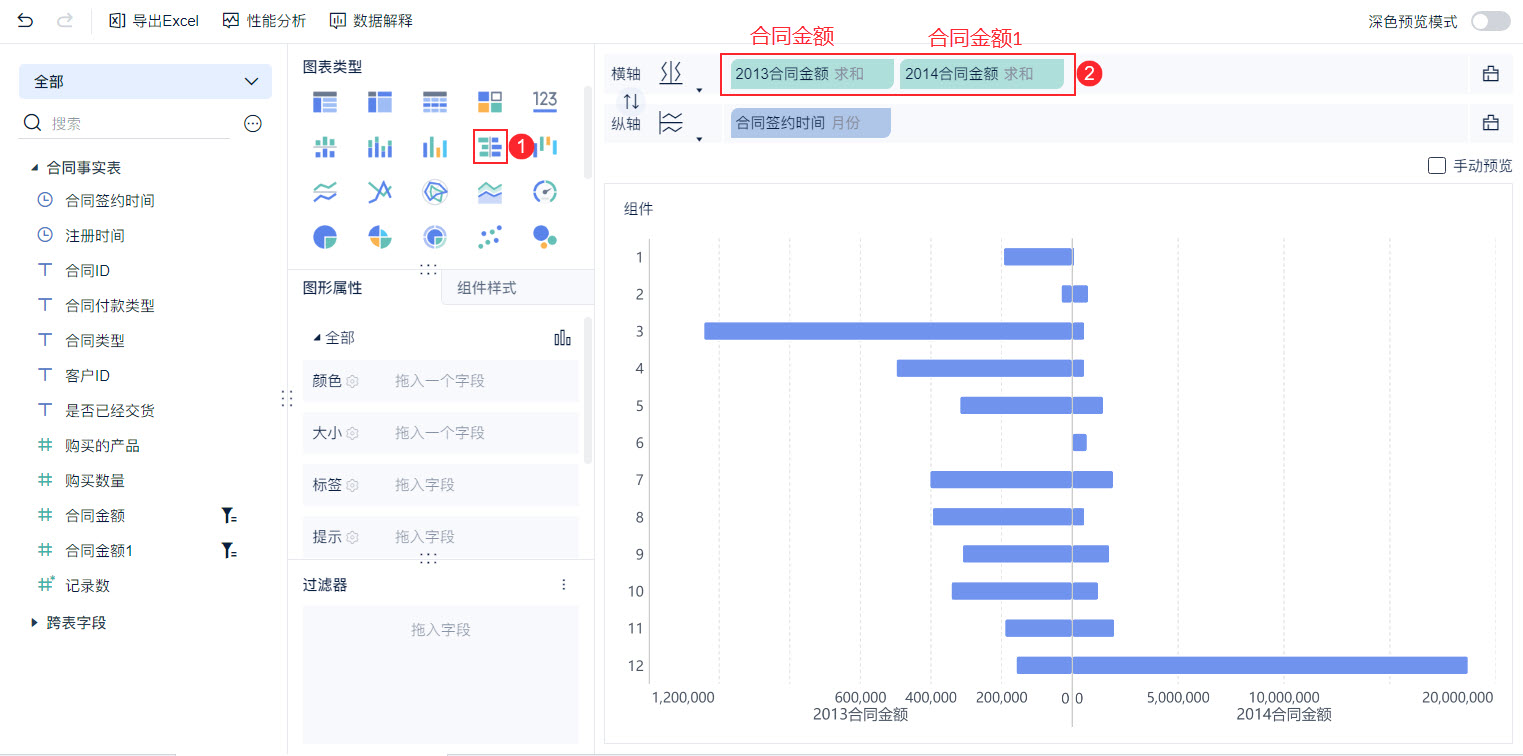Image resolution: width=1523 pixels, height=756 pixels.
Task: Click the redo arrow
Action: point(65,20)
